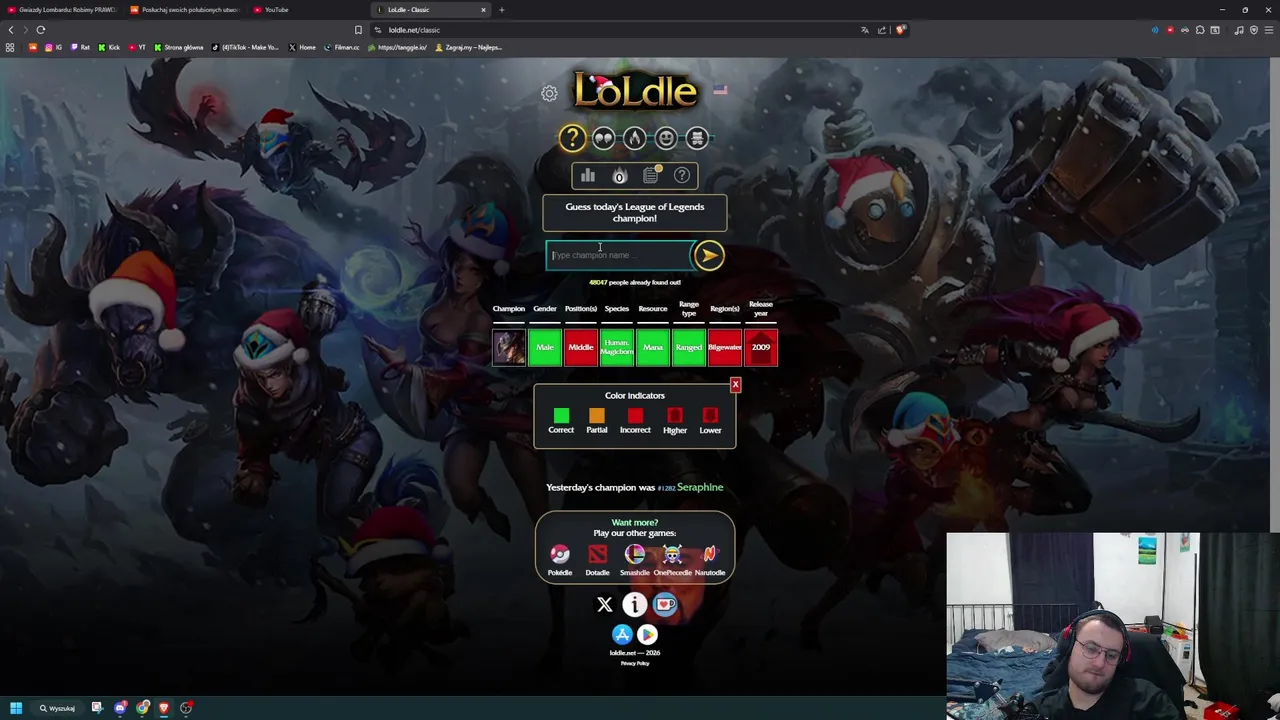Open IG bookmark

pyautogui.click(x=53, y=47)
